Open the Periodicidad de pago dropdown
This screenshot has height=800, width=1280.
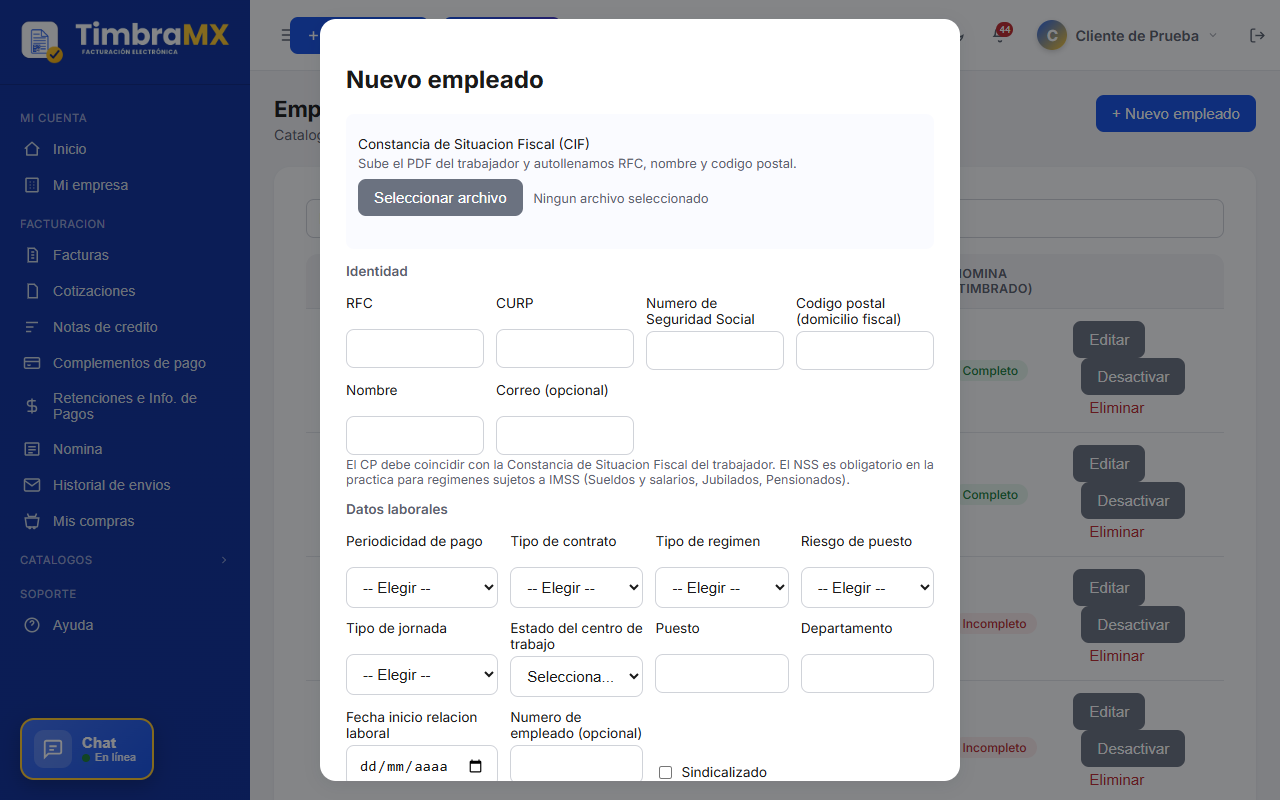coord(422,588)
